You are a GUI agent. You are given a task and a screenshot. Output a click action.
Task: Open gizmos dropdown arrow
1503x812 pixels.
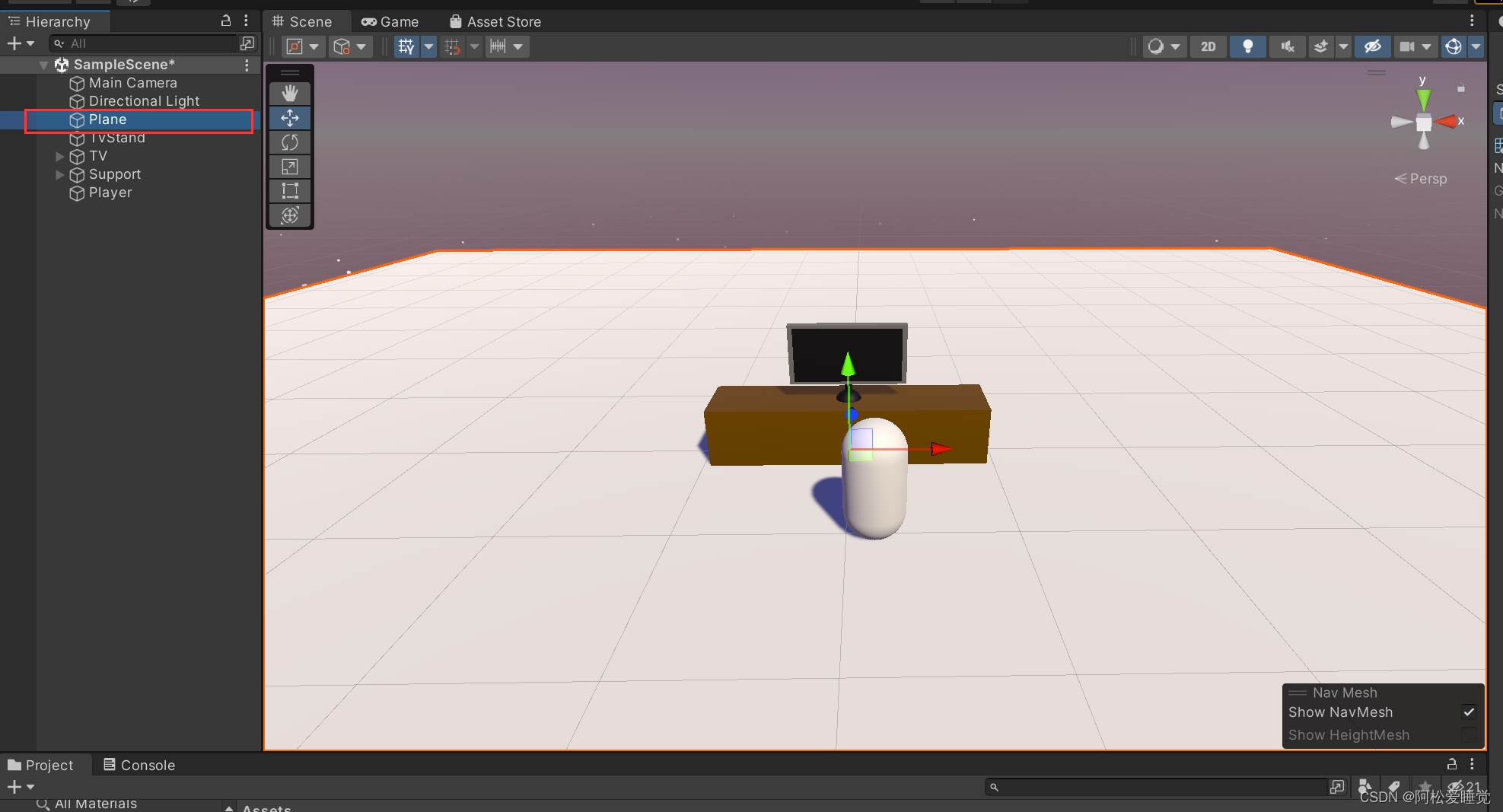1476,46
